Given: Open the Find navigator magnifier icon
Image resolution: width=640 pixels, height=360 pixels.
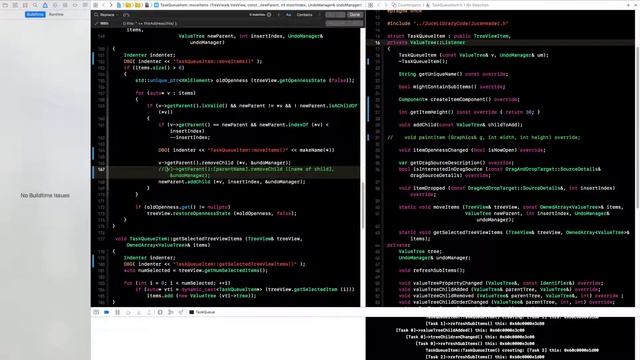Looking at the screenshot, I should coord(35,5).
